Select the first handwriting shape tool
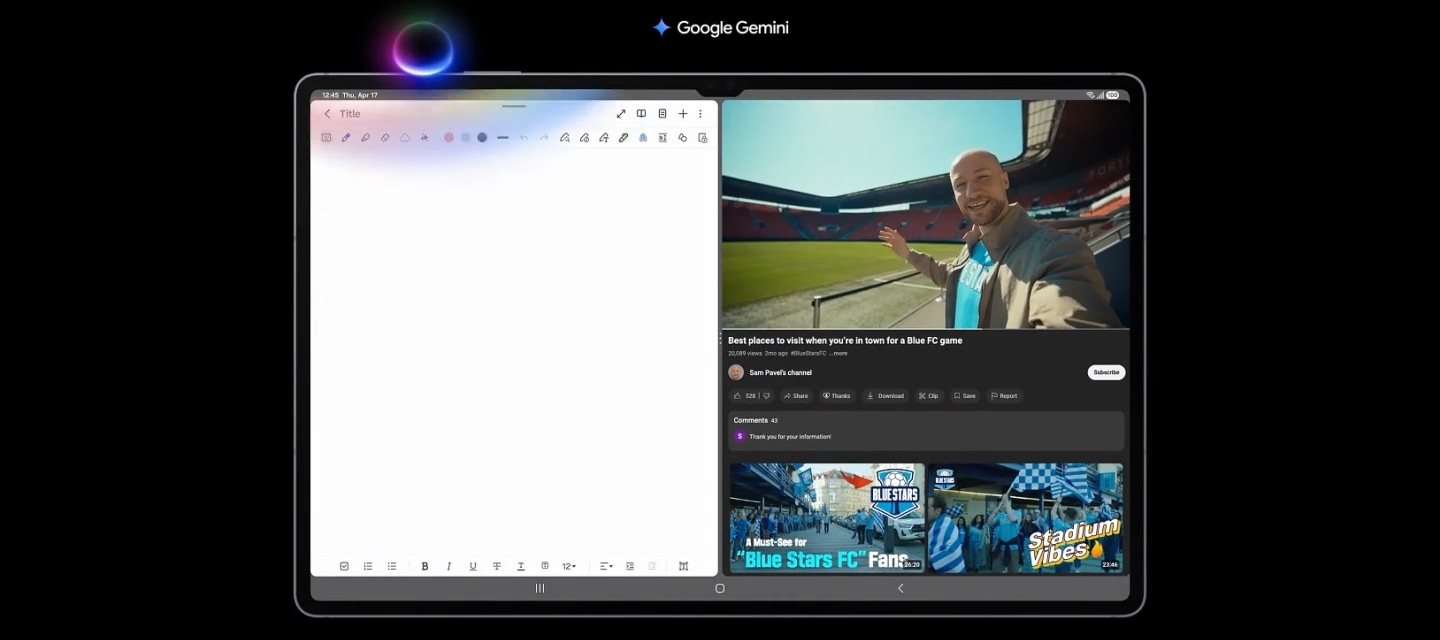Image resolution: width=1440 pixels, height=640 pixels. (565, 138)
